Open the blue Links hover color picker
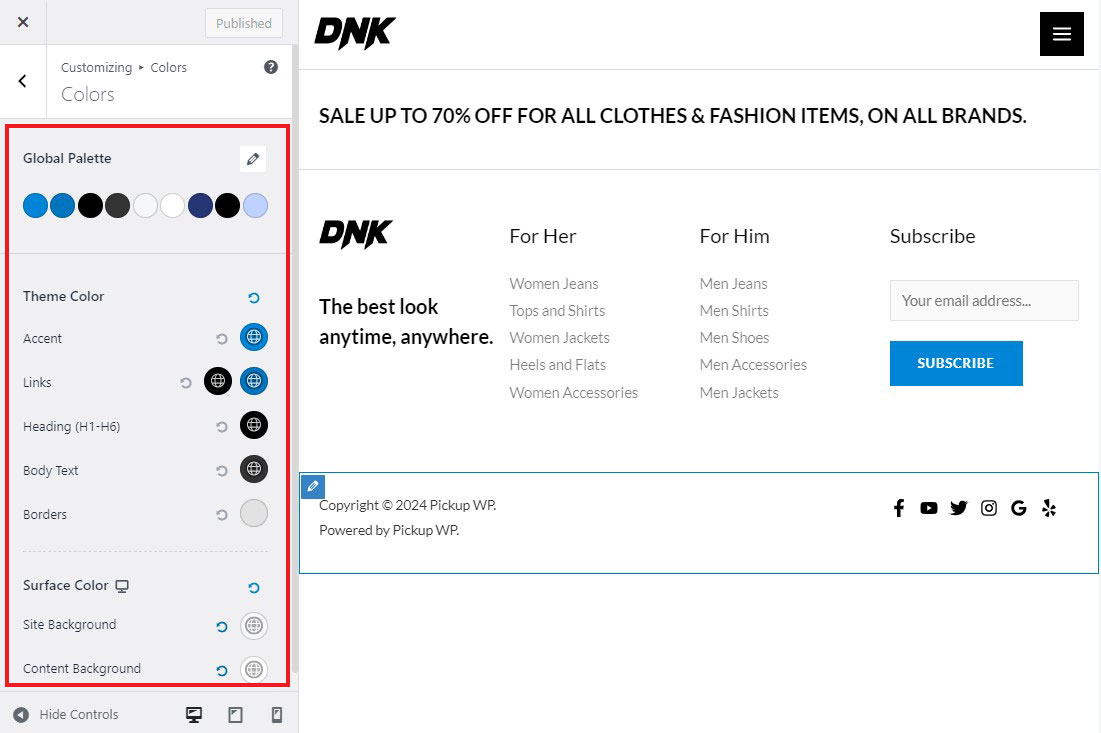Screen dimensions: 1101x733 [x=254, y=381]
